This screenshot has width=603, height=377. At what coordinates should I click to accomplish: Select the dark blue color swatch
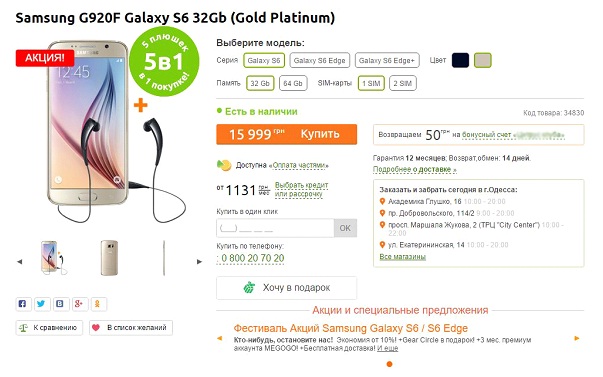coord(460,60)
